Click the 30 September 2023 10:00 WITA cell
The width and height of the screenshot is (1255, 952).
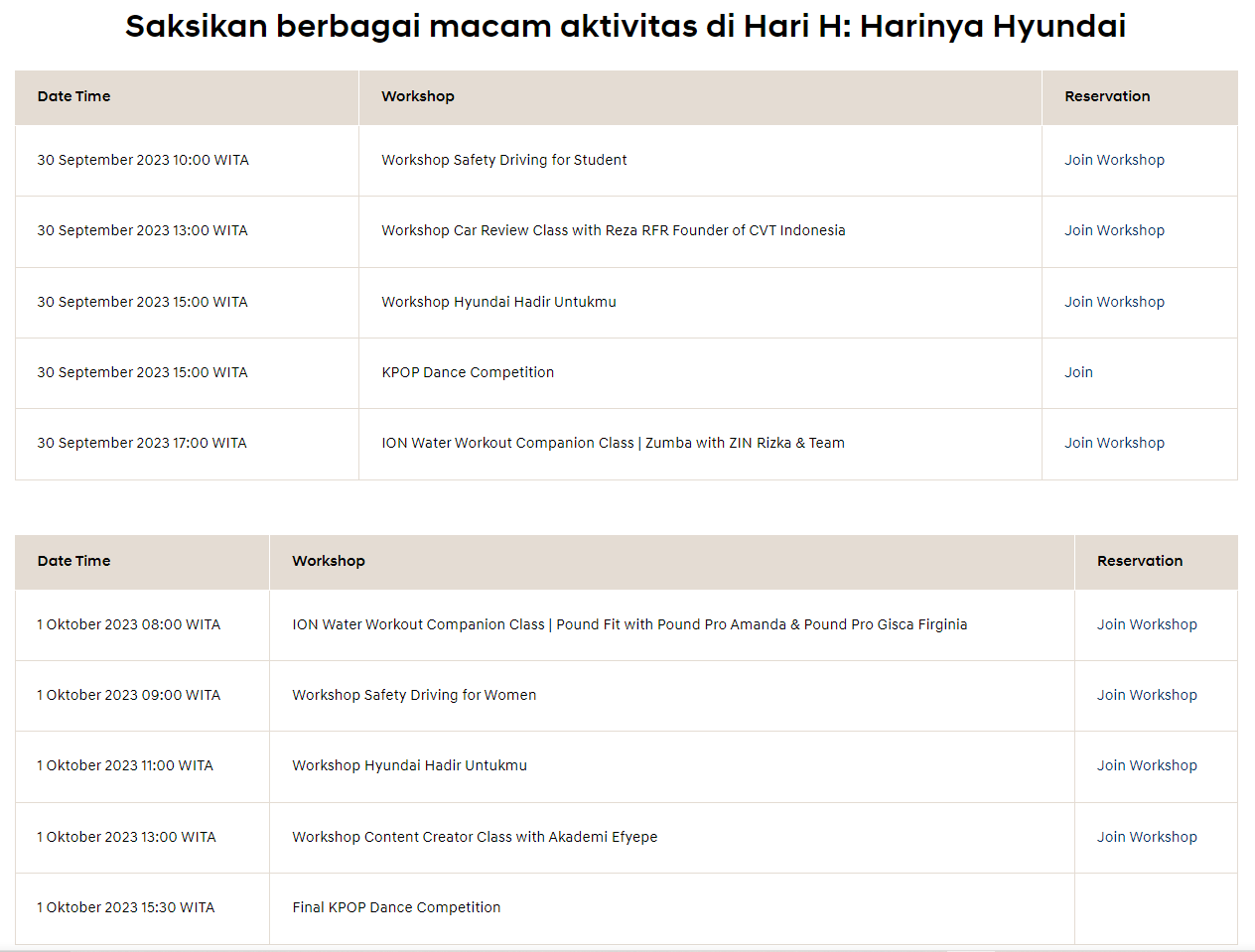[x=143, y=160]
